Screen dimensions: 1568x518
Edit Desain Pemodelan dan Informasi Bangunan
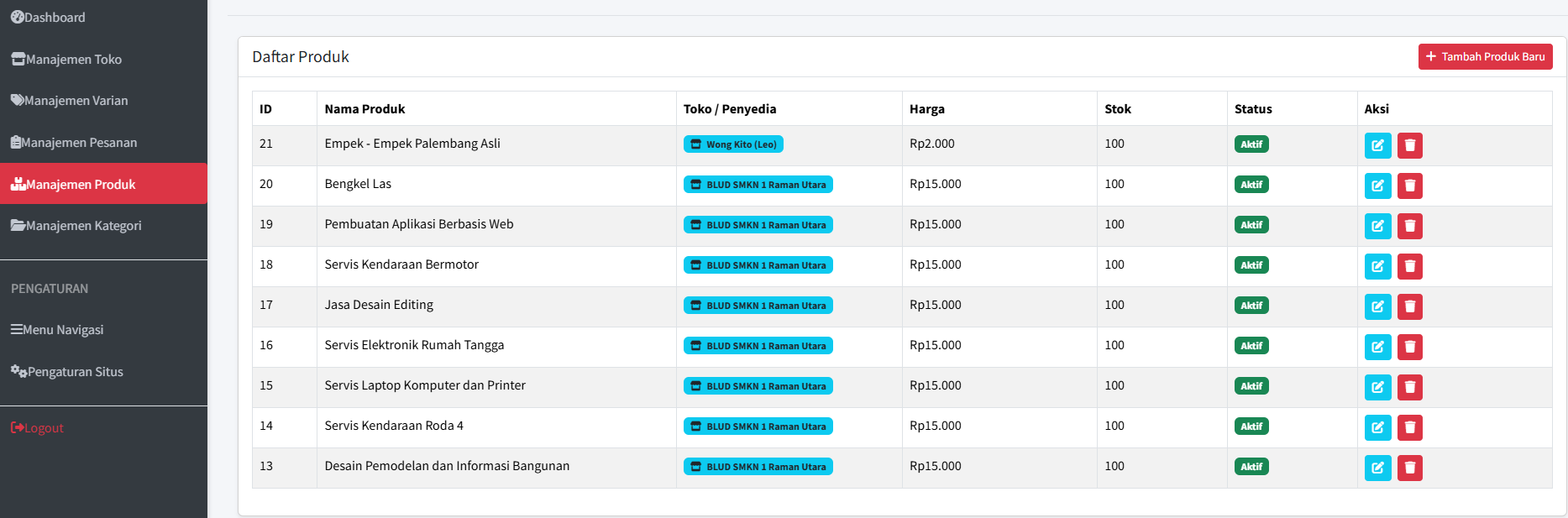(1377, 468)
